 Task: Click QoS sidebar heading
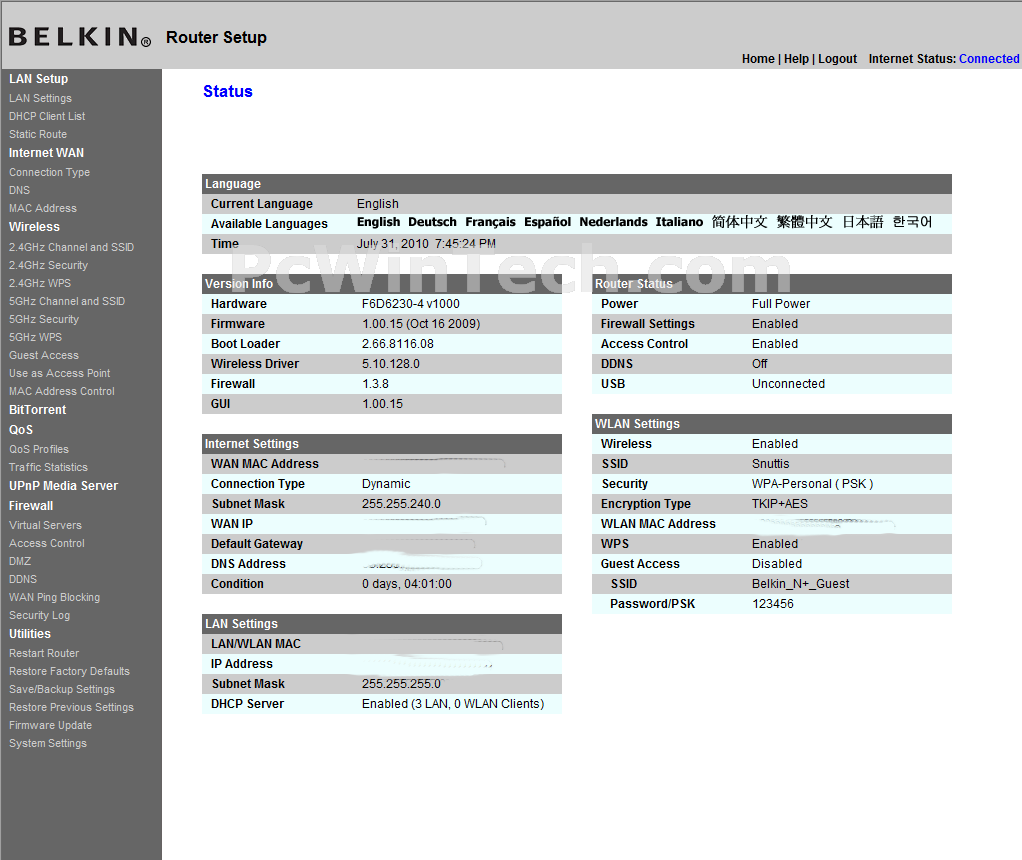click(21, 430)
